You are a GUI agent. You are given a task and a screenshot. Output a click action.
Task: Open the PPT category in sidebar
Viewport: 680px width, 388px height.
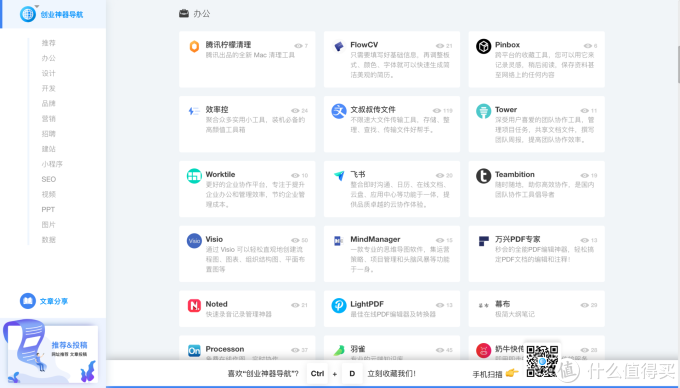[48, 209]
